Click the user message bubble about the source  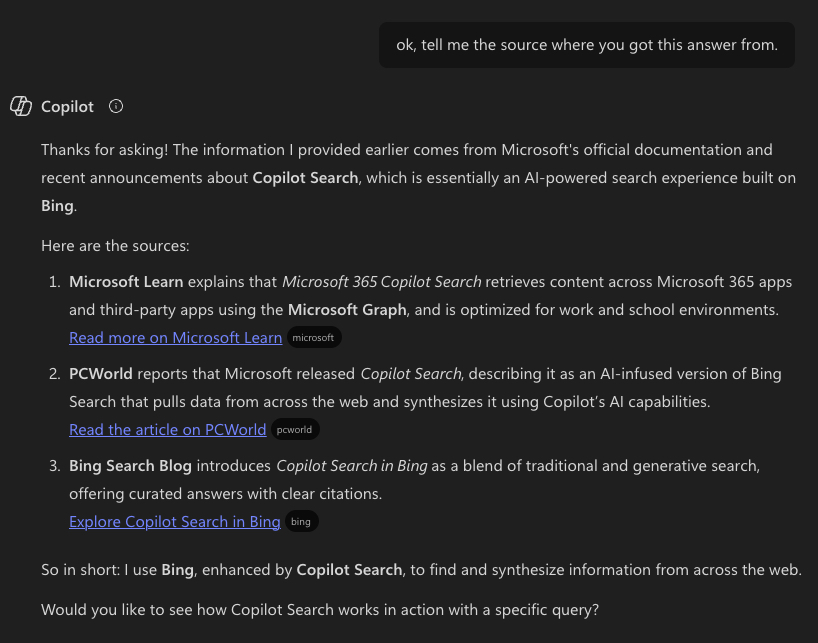coord(586,45)
